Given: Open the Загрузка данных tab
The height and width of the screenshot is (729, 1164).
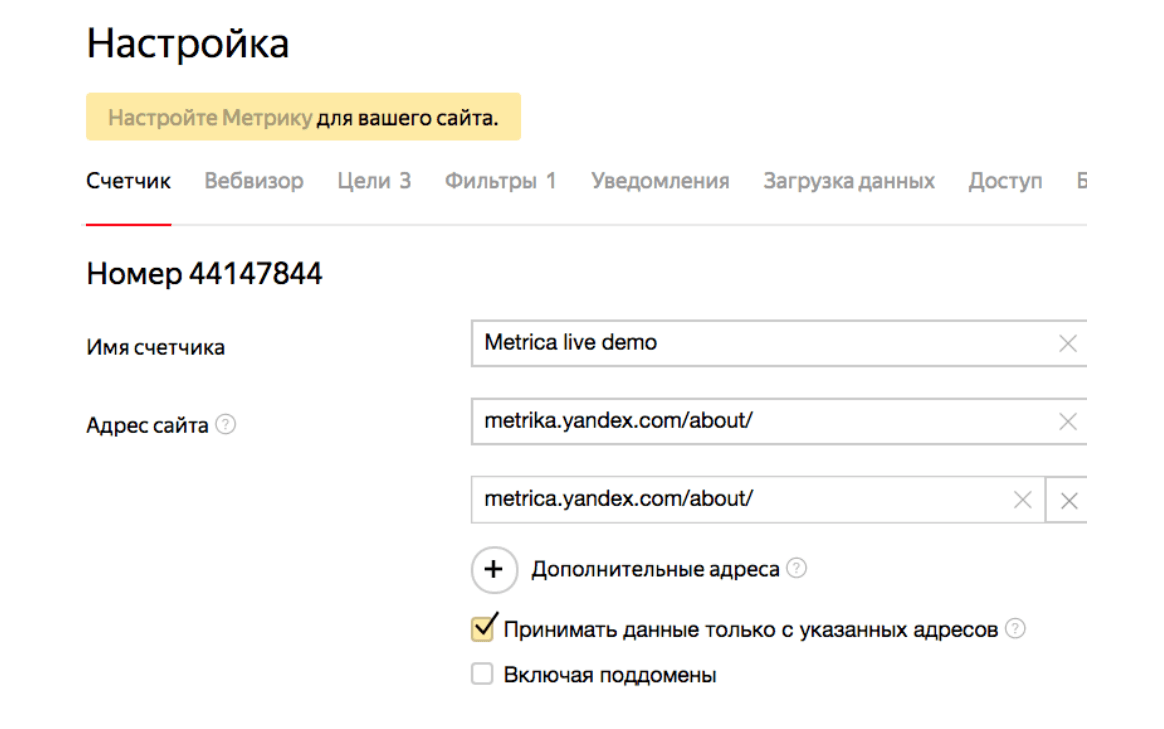Looking at the screenshot, I should pyautogui.click(x=849, y=181).
